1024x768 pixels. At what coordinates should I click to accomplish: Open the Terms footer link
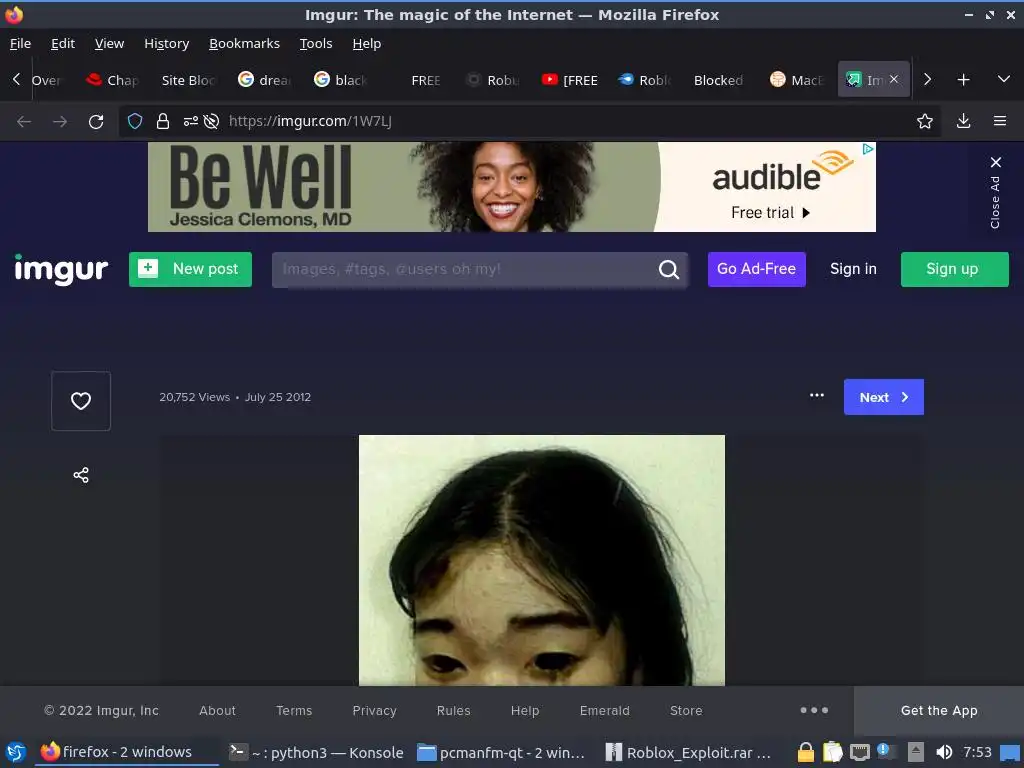[x=294, y=711]
